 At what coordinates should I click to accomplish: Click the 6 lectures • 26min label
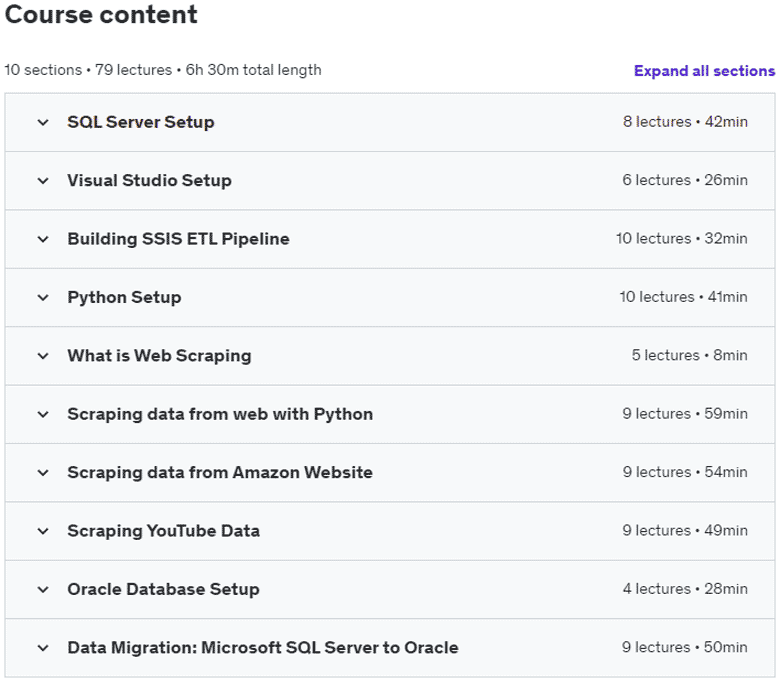tap(685, 180)
